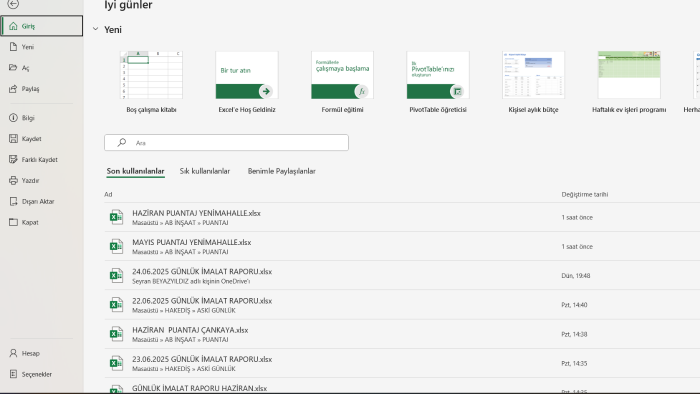Click the Yeni new document icon

pyautogui.click(x=13, y=47)
